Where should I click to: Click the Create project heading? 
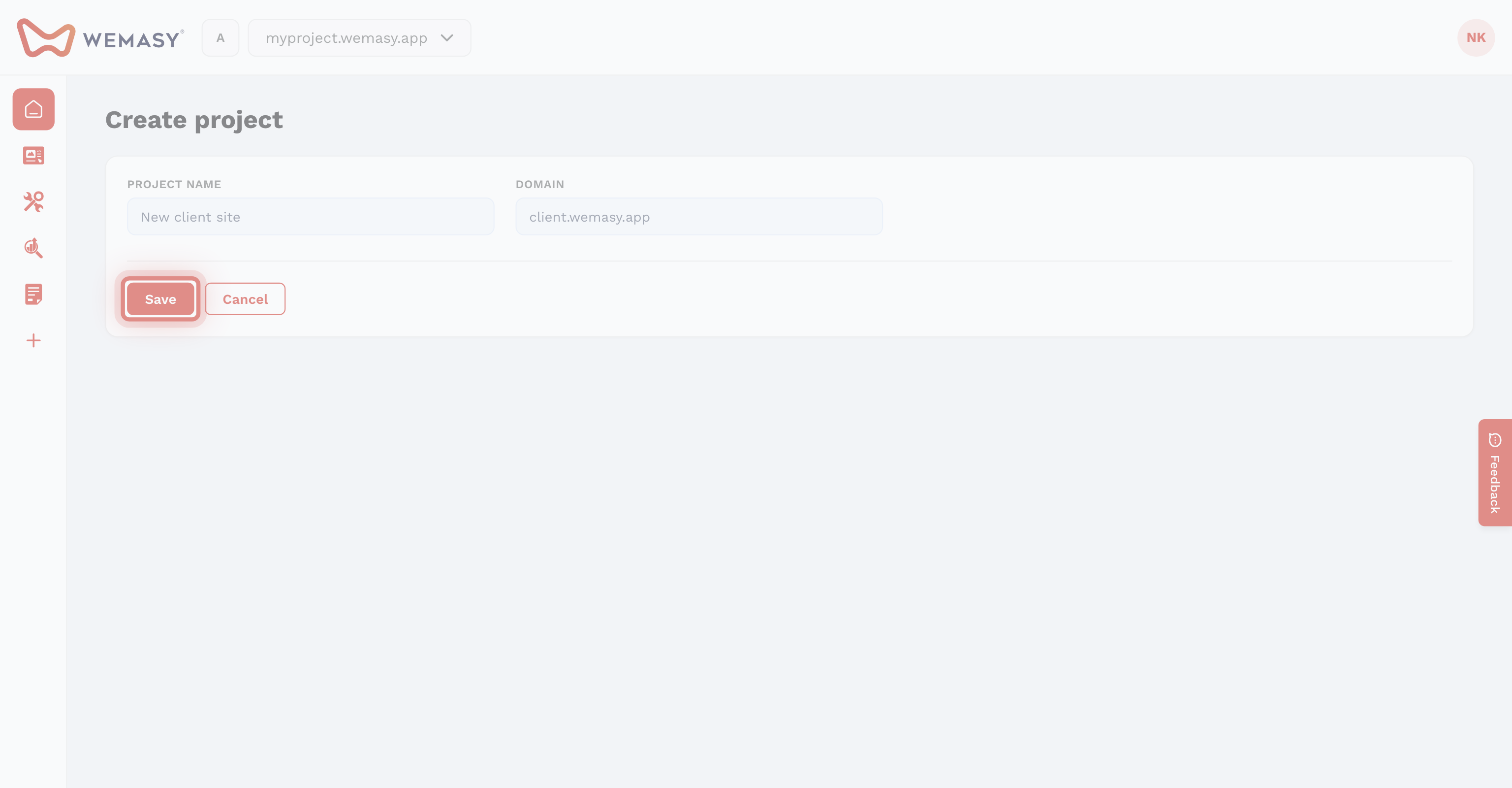[x=194, y=120]
